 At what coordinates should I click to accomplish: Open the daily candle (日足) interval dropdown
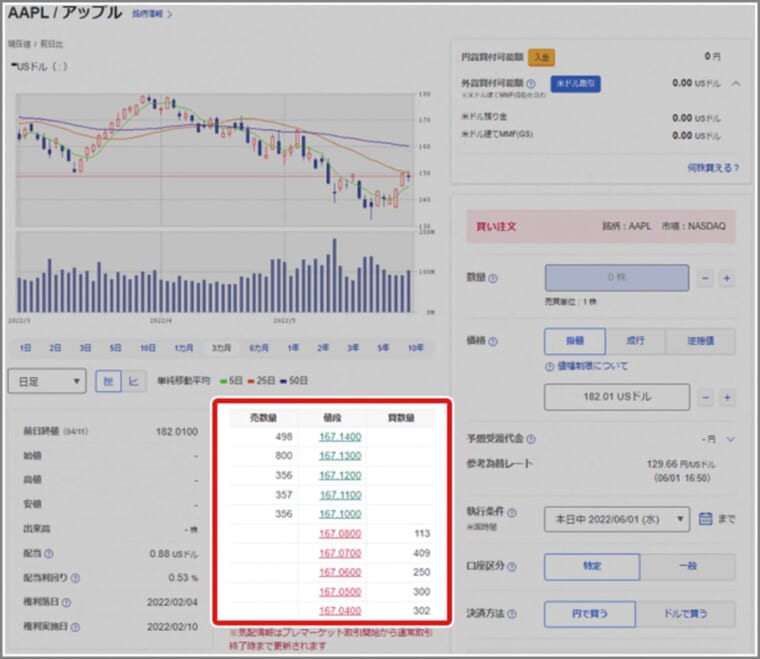(47, 381)
